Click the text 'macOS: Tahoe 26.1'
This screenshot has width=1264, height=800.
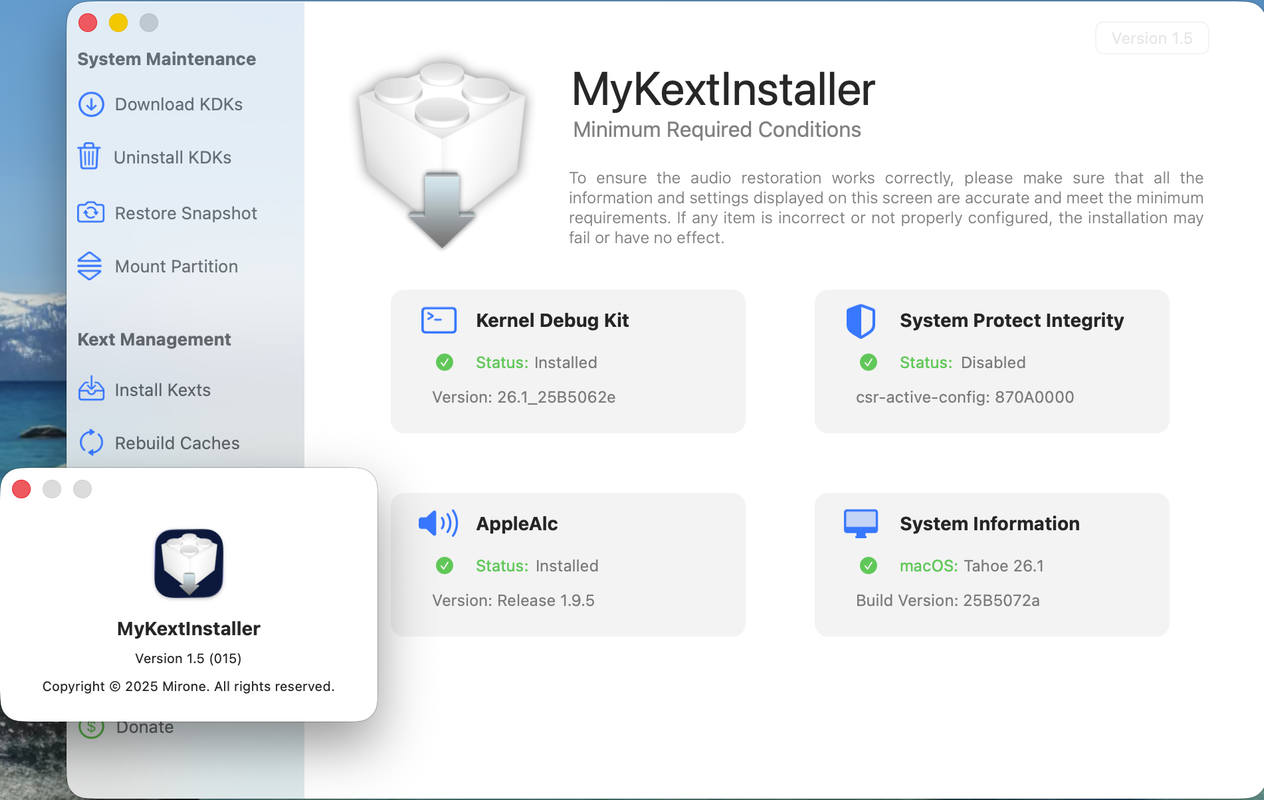[972, 566]
